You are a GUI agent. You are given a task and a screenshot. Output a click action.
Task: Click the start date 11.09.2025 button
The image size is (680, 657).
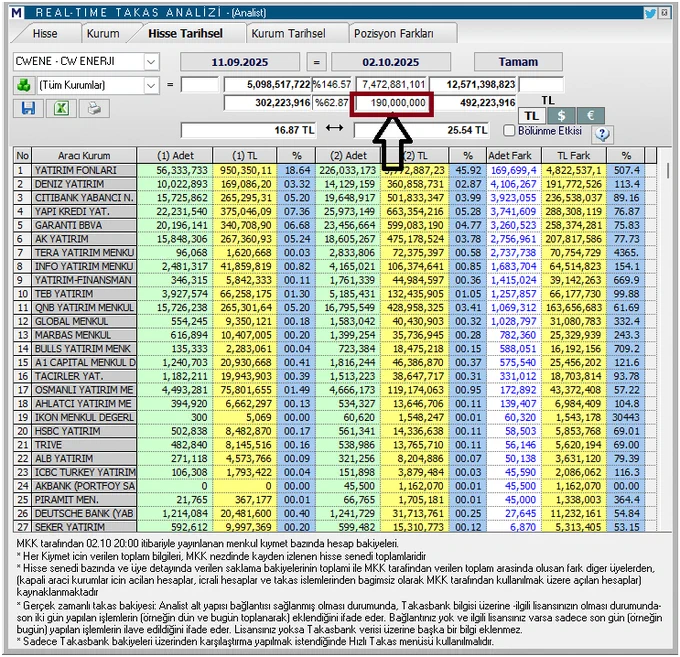tap(240, 62)
